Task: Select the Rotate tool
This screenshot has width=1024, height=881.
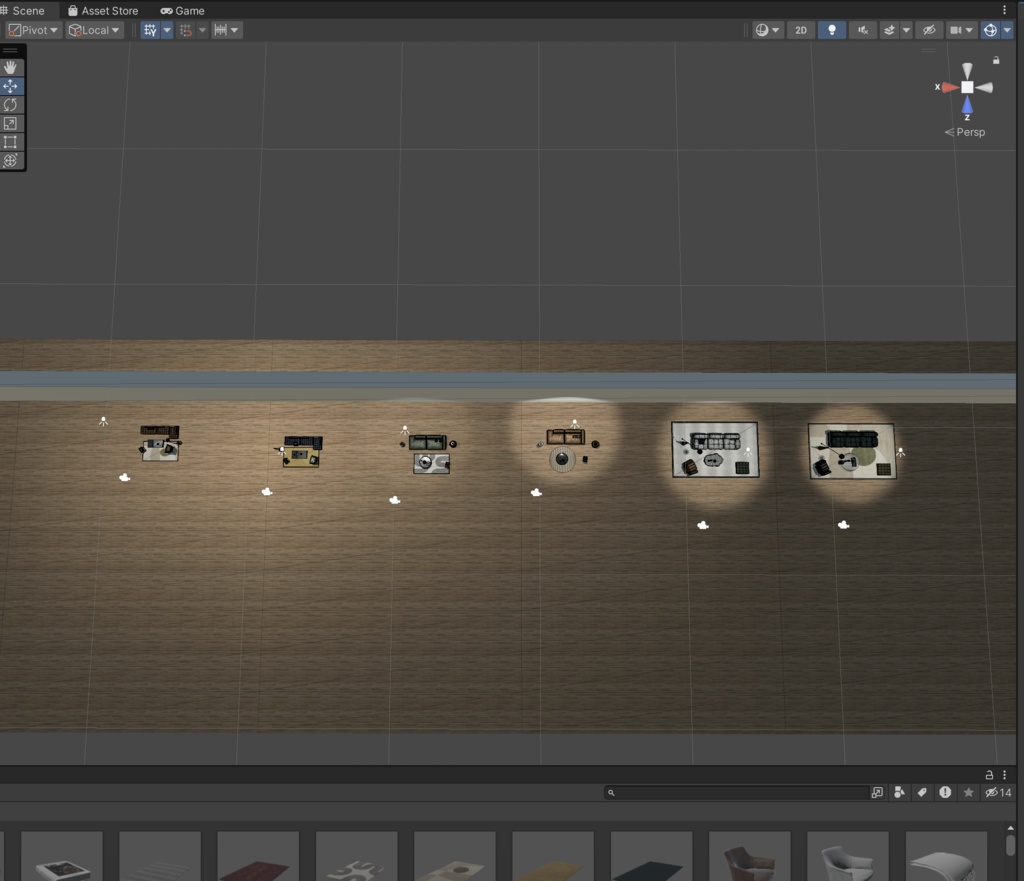Action: (11, 104)
